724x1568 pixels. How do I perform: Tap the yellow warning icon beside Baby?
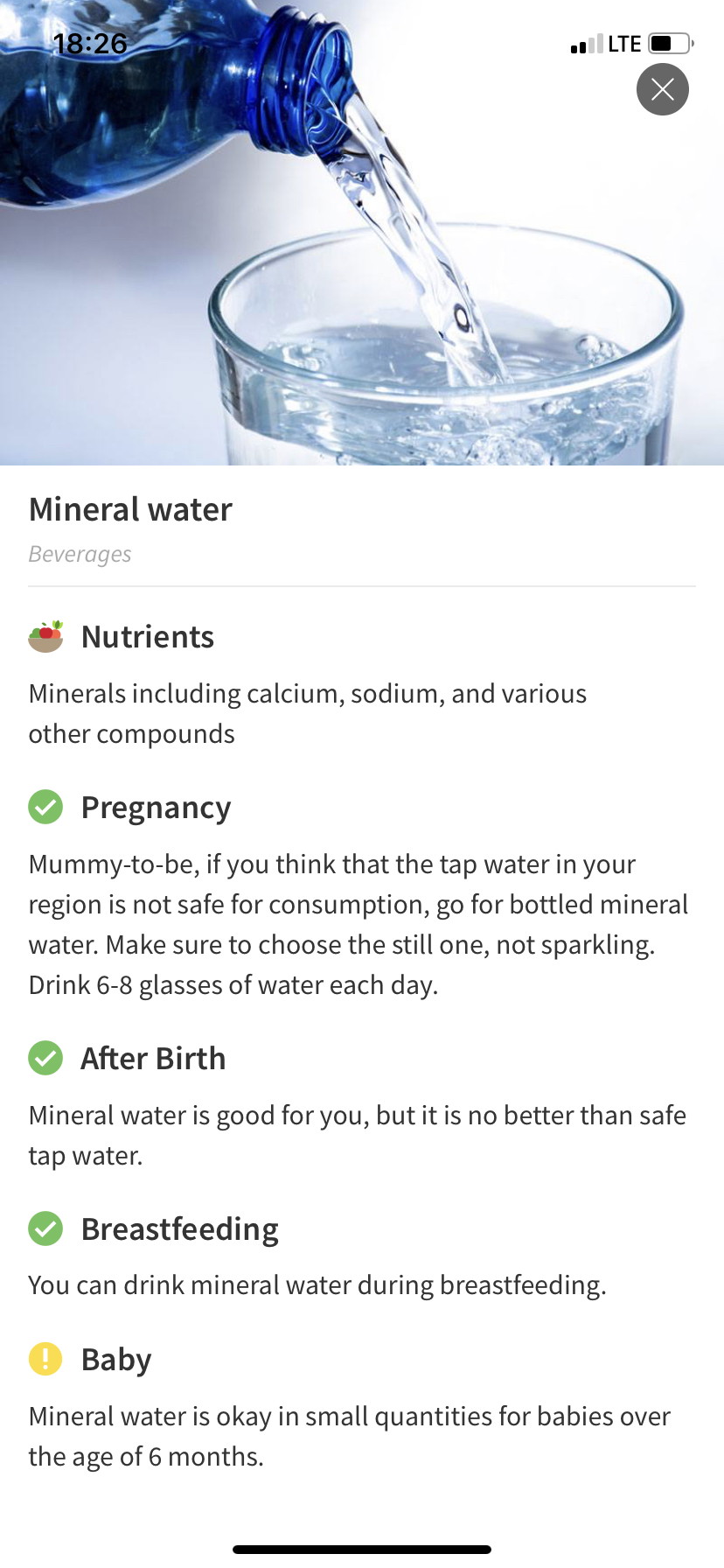(45, 1359)
